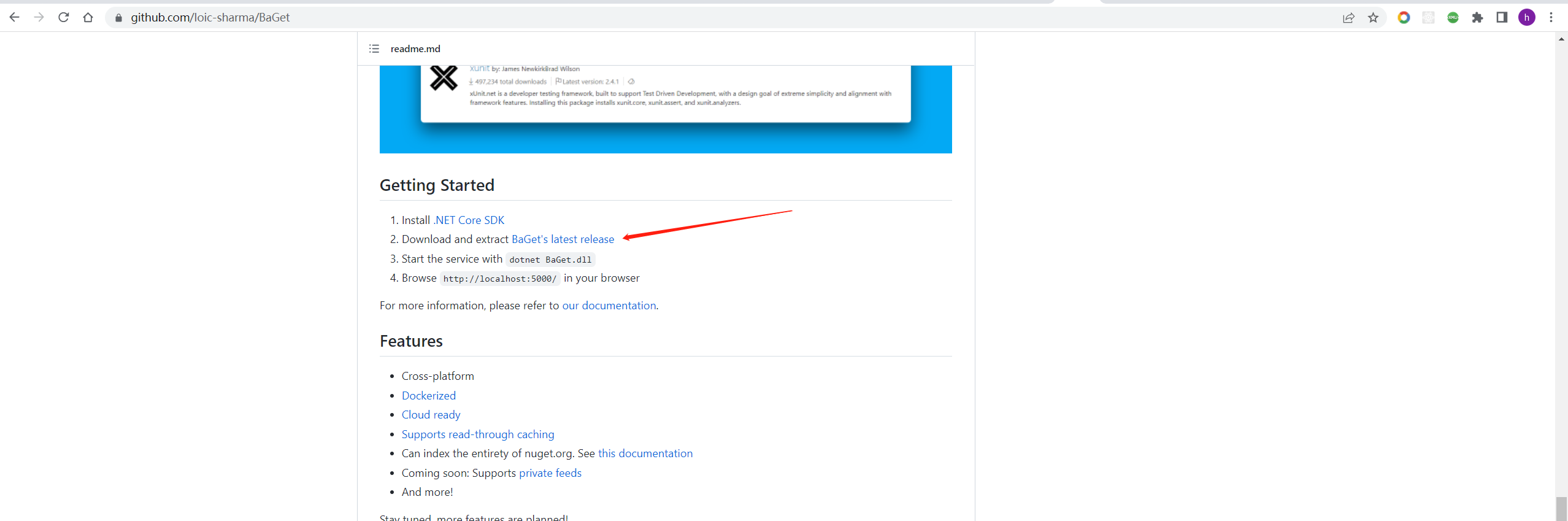Bookmark this page with the star
Image resolution: width=1568 pixels, height=521 pixels.
tap(1373, 18)
